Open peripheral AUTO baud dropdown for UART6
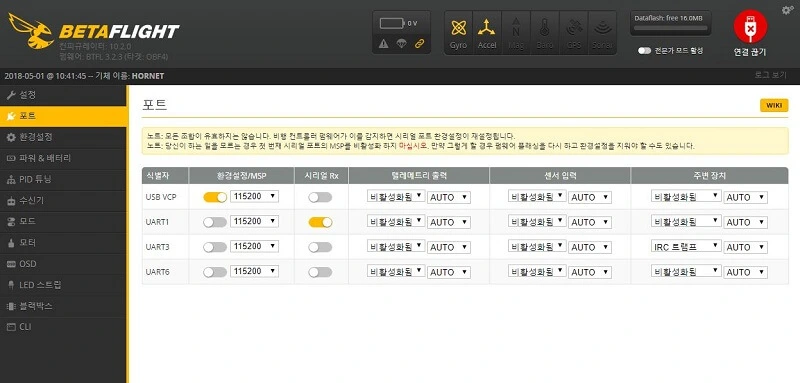Screen dimensions: 800x383 [745, 272]
